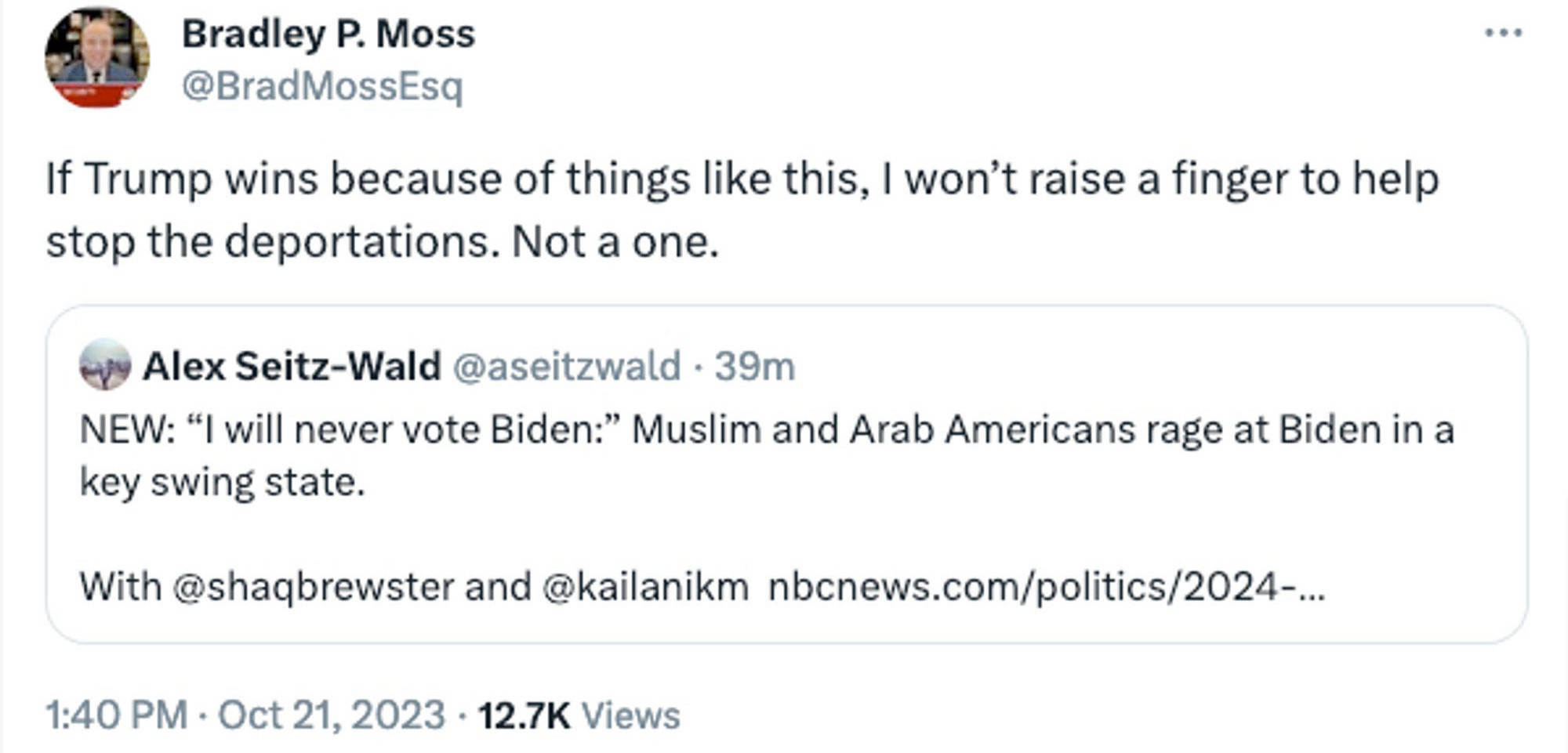Screen dimensions: 1568x753
Task: Click Bradley P. Moss profile avatar
Action: click(97, 57)
